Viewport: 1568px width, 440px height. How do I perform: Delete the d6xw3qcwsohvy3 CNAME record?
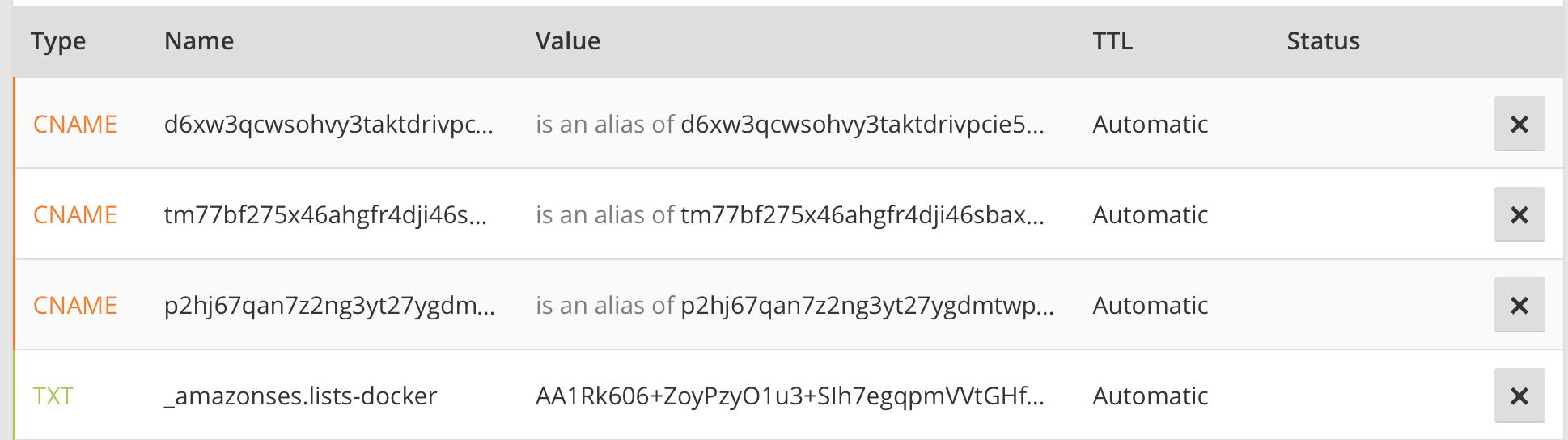coord(1519,124)
